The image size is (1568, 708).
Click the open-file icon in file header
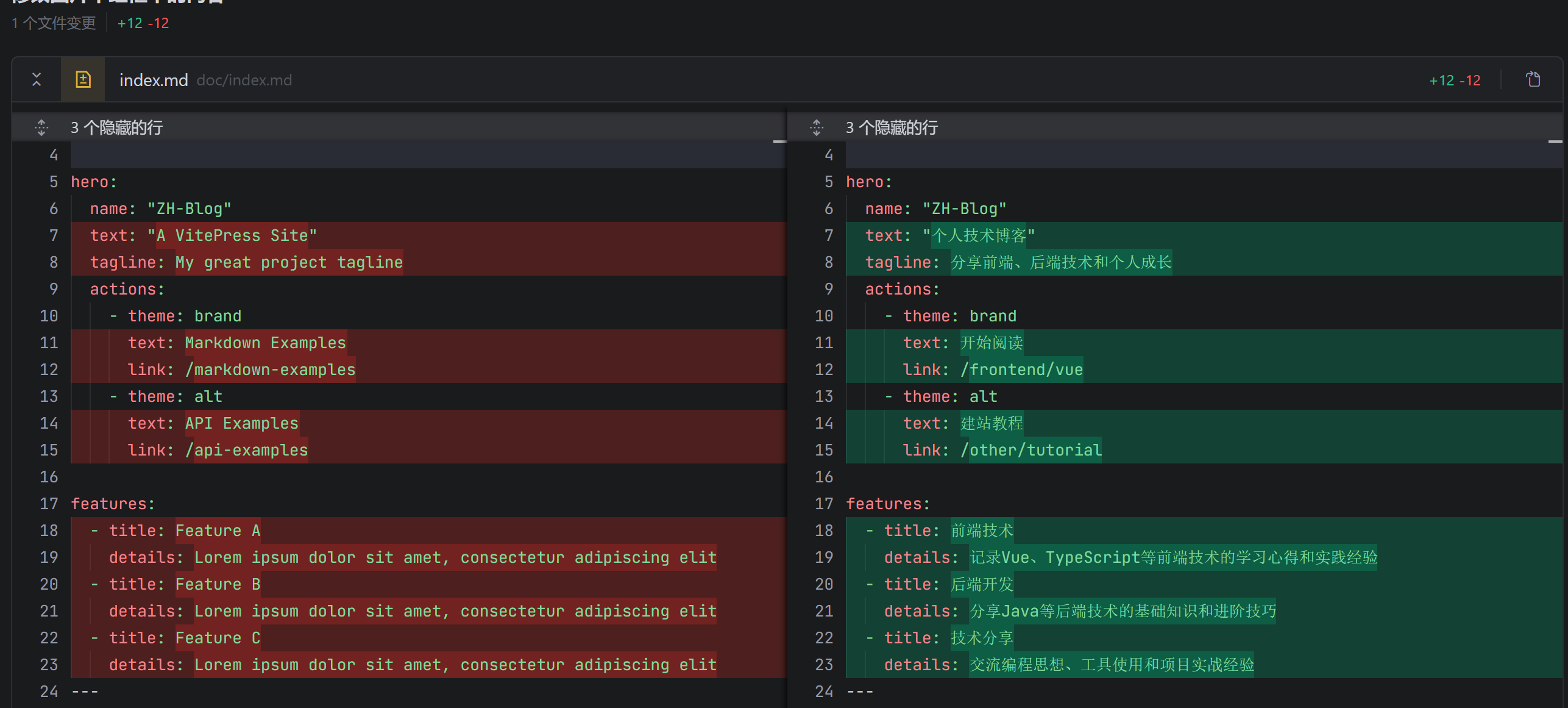click(x=1533, y=79)
